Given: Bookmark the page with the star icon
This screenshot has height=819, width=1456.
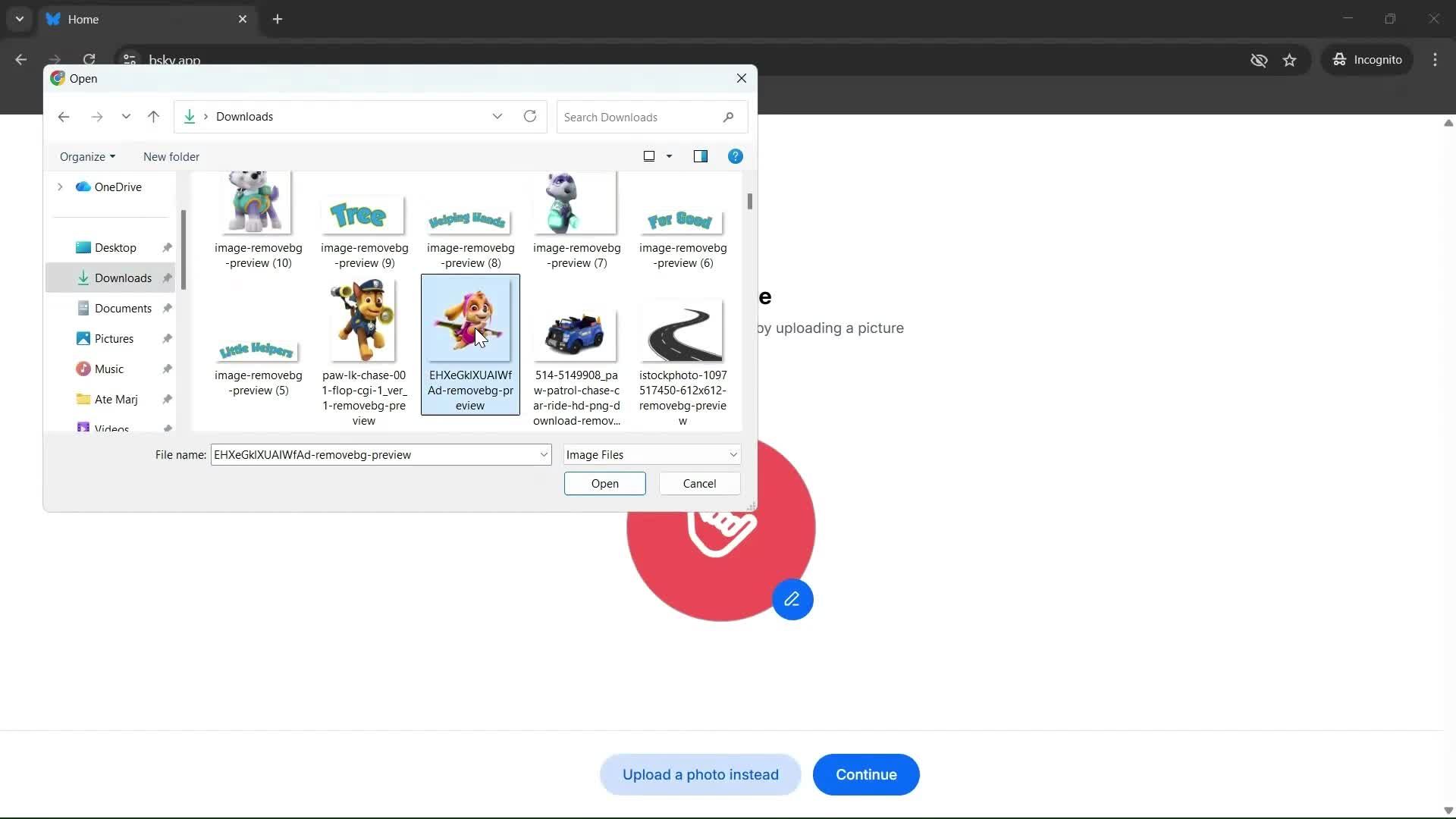Looking at the screenshot, I should [x=1290, y=60].
